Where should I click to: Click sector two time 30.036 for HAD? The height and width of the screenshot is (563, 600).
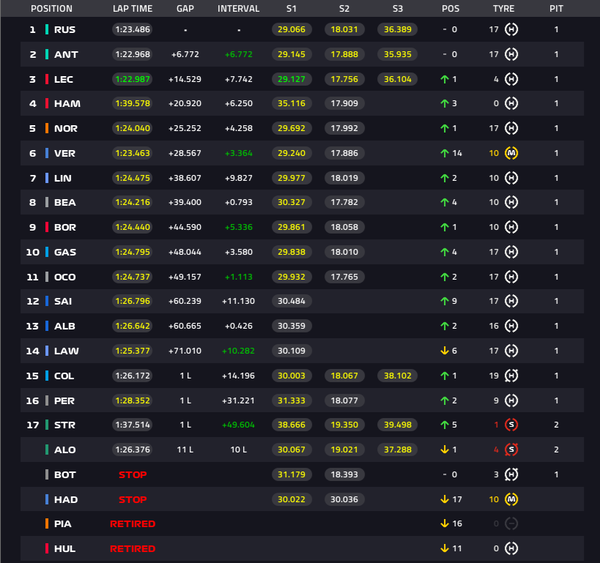tap(344, 499)
